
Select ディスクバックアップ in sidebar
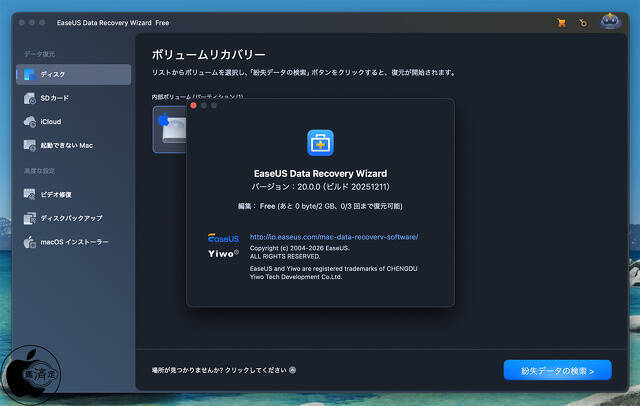(73, 218)
